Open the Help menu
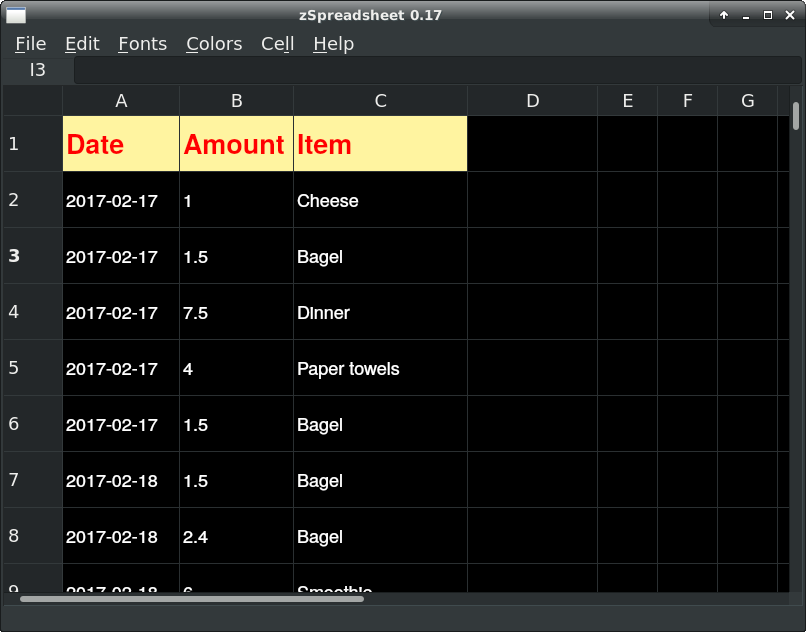Viewport: 806px width, 632px height. click(333, 44)
